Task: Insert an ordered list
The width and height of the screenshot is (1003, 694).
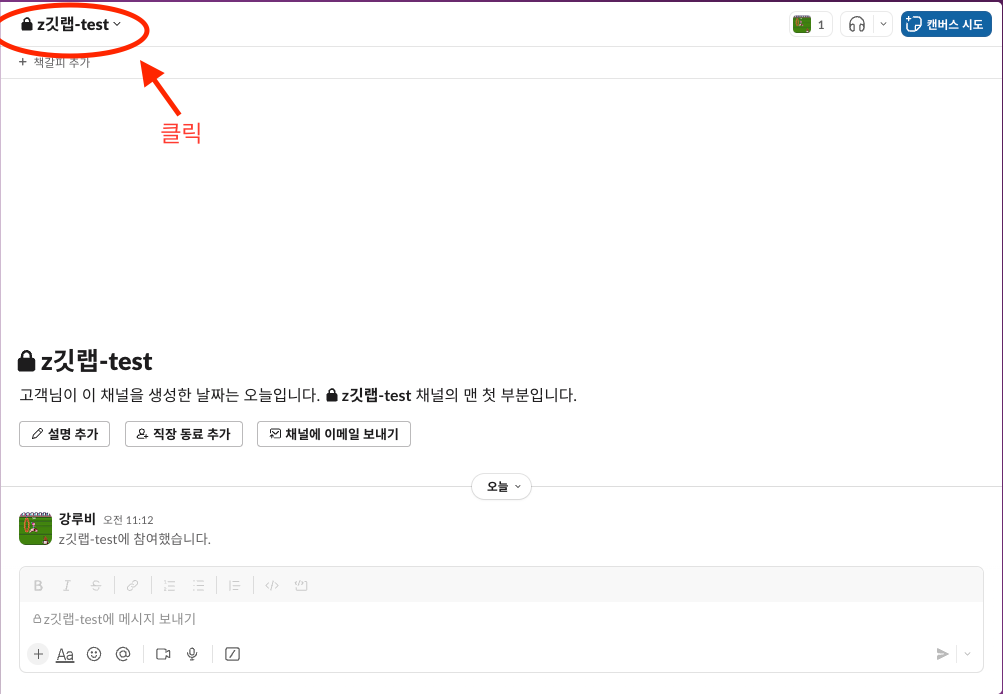Action: click(169, 585)
